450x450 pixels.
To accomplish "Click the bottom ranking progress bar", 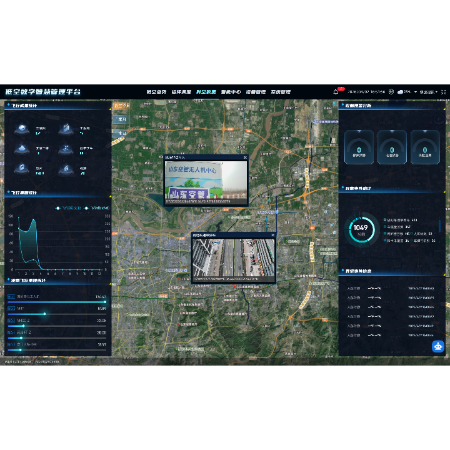I will coord(57,350).
